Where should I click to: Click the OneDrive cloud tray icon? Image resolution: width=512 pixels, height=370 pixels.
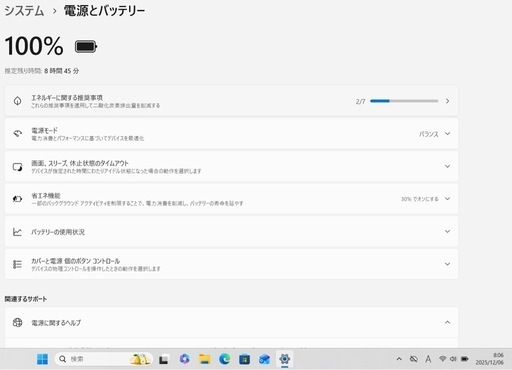click(x=414, y=359)
